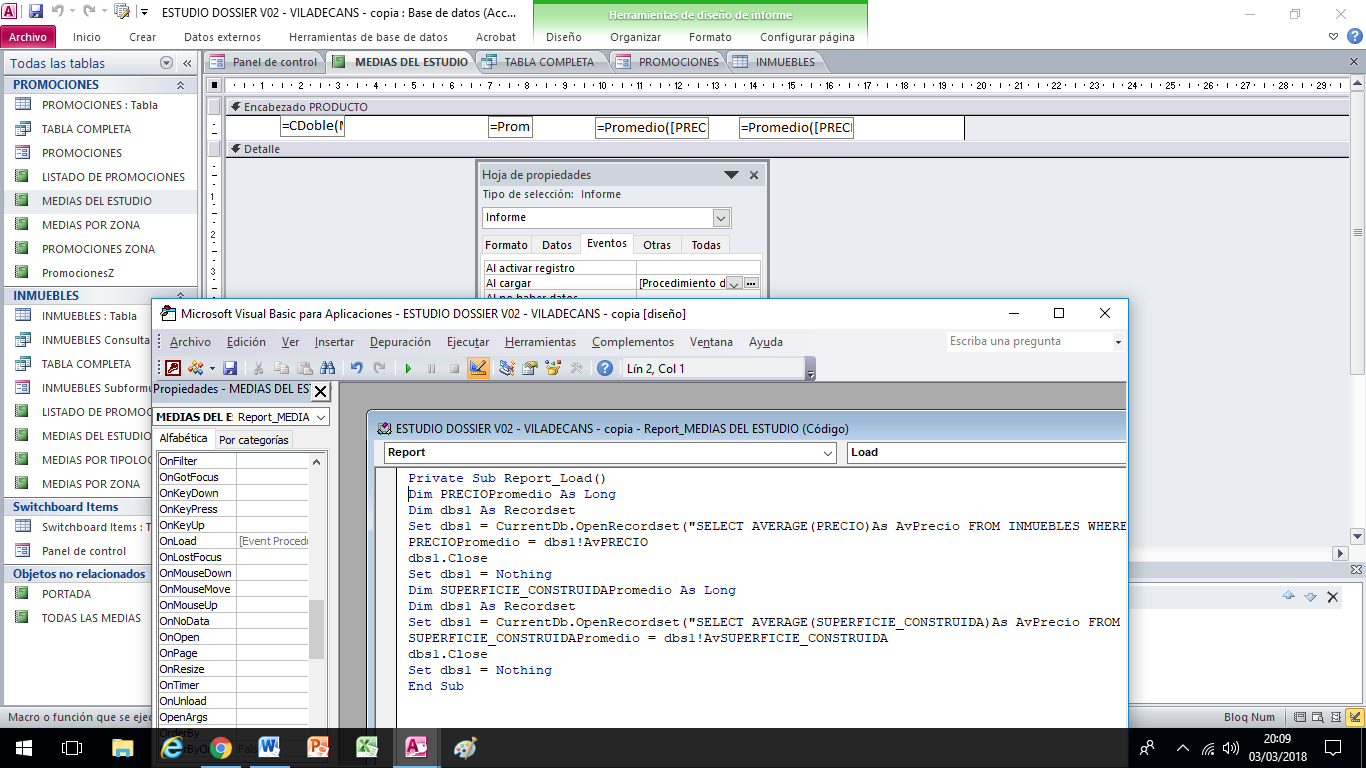The width and height of the screenshot is (1366, 768).
Task: Toggle Design Mode icon in VBA toolbar
Action: click(478, 368)
